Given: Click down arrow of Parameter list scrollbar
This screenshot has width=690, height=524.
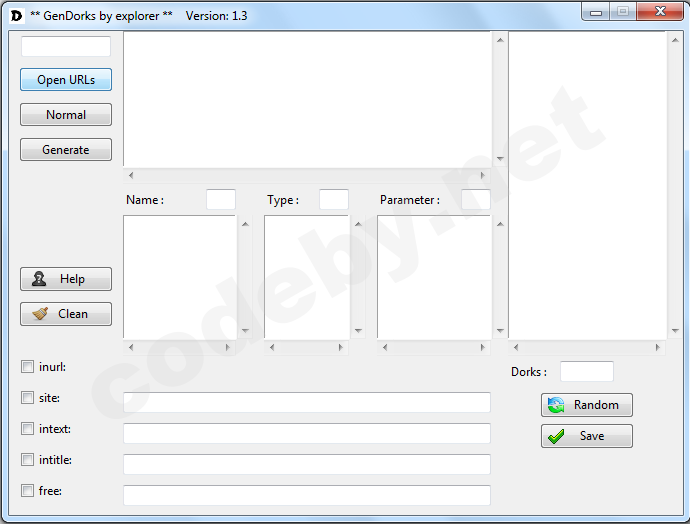Looking at the screenshot, I should tap(500, 330).
